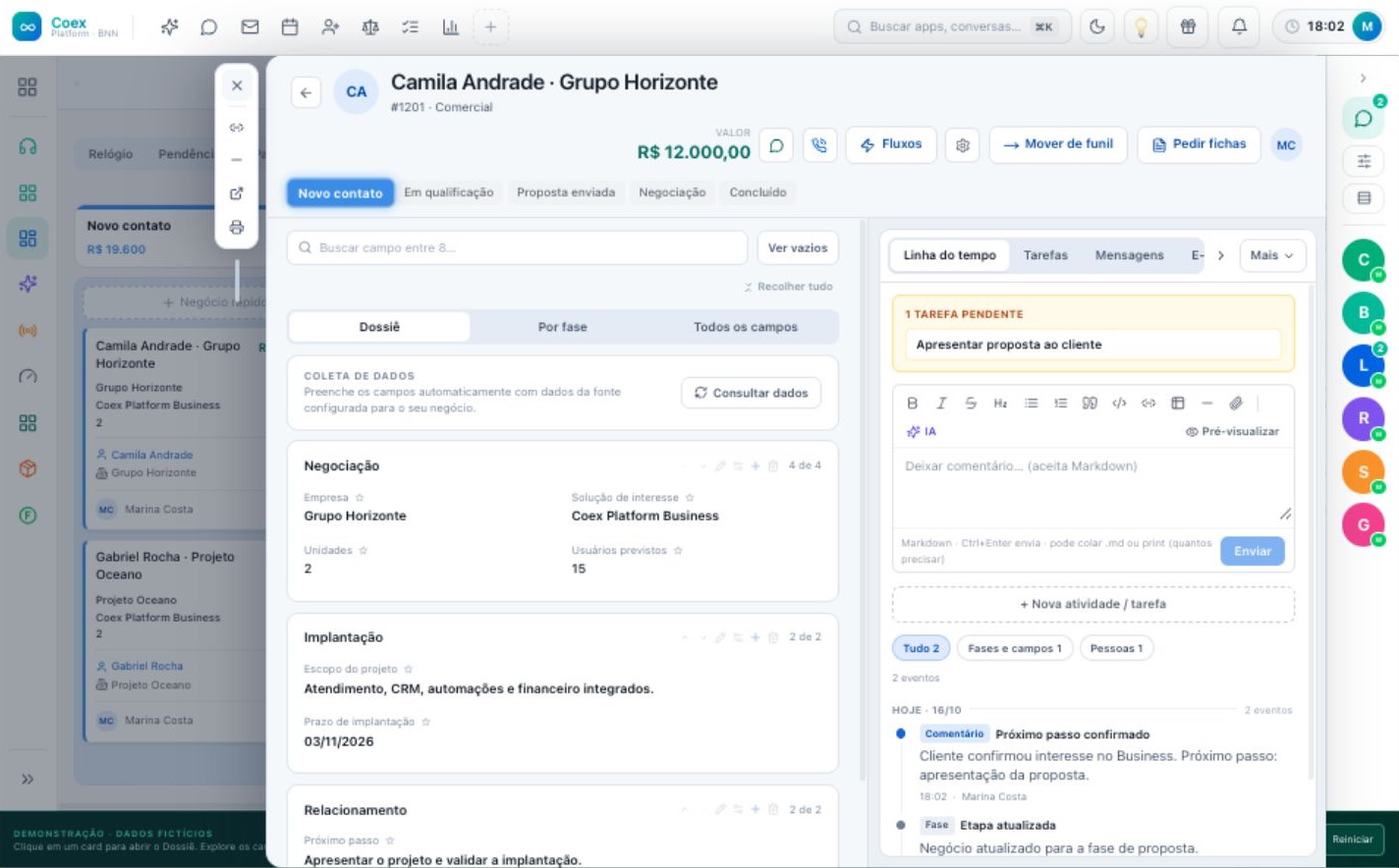Attach a file with the paperclip icon
Image resolution: width=1399 pixels, height=868 pixels.
(1236, 404)
